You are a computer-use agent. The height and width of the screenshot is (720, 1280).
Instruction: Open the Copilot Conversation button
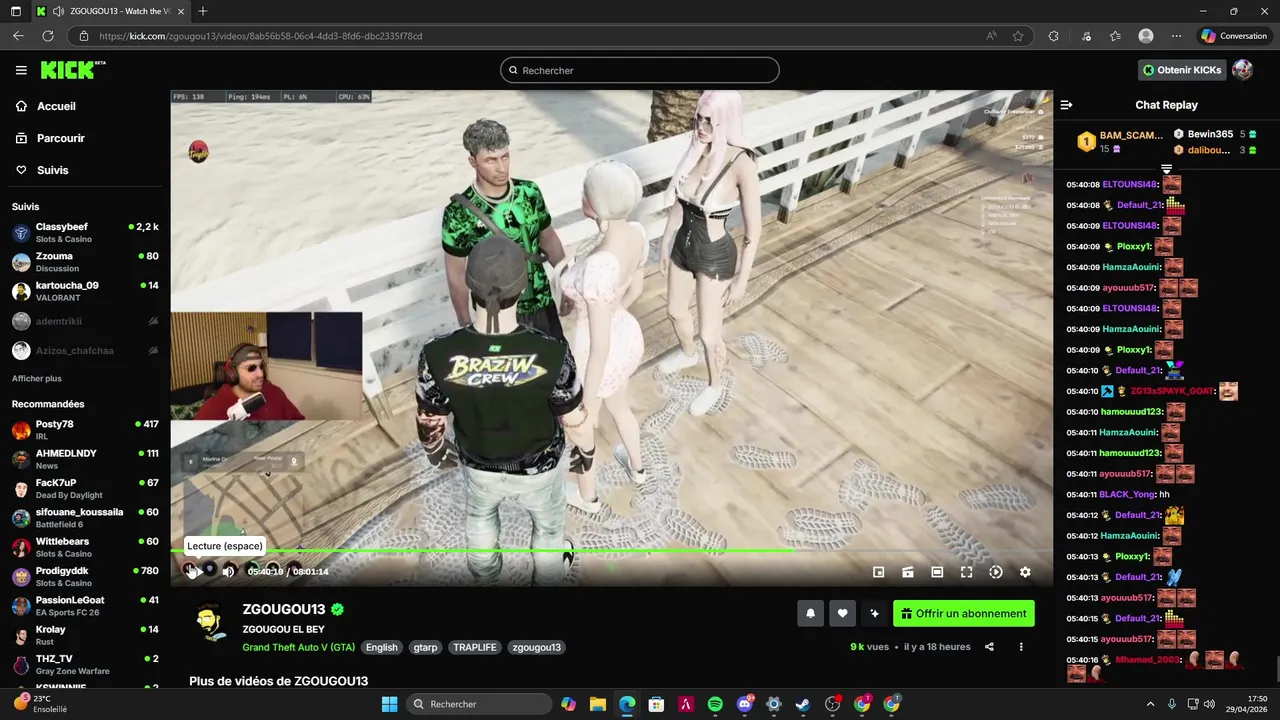click(1234, 36)
